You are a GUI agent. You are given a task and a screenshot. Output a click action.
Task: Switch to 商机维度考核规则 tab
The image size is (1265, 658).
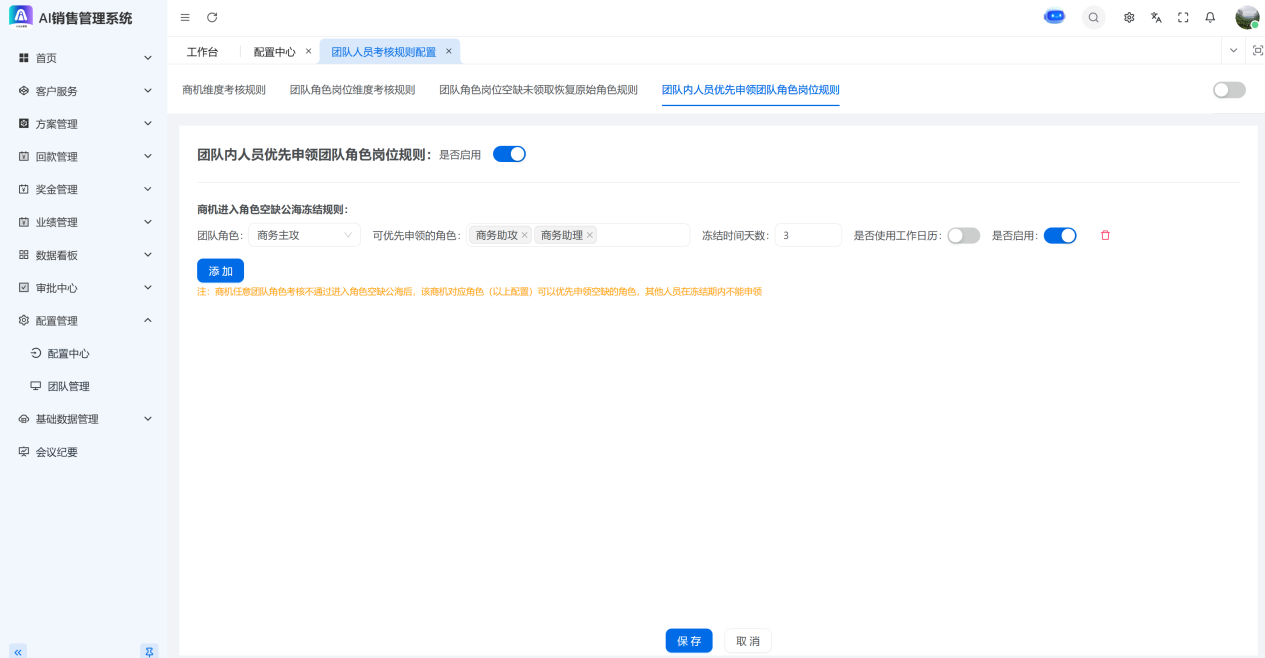point(224,90)
